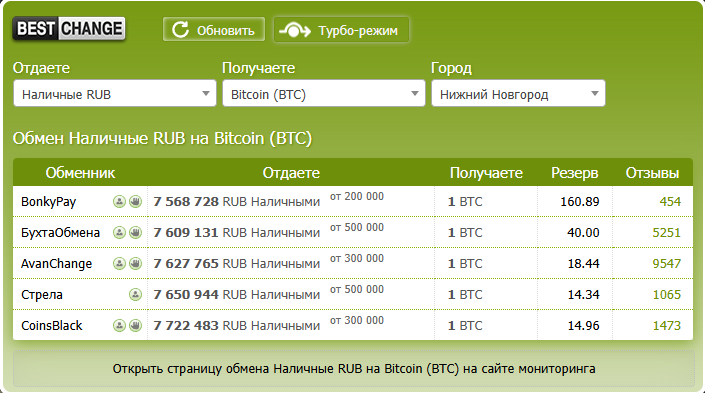Click the reserve value 40.00

pos(583,232)
